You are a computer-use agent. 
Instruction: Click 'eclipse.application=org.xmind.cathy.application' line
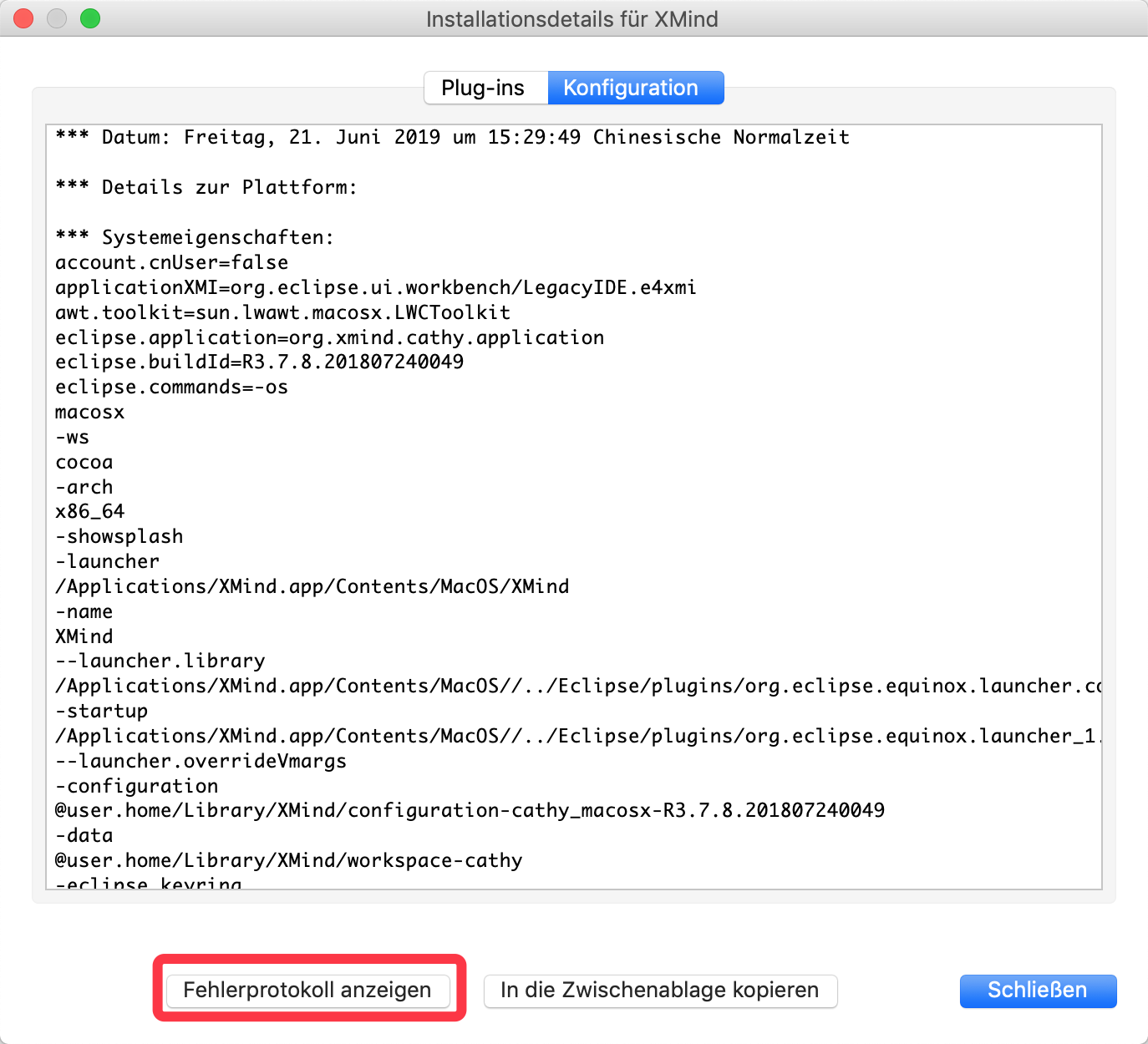point(329,337)
